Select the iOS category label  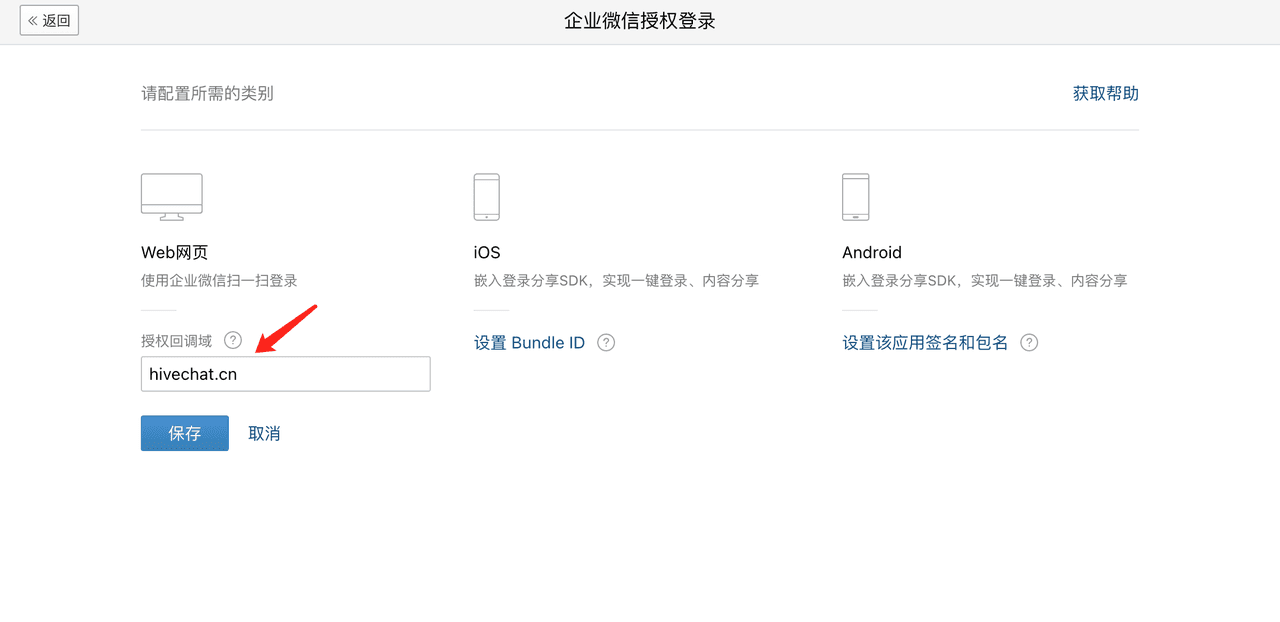click(487, 252)
